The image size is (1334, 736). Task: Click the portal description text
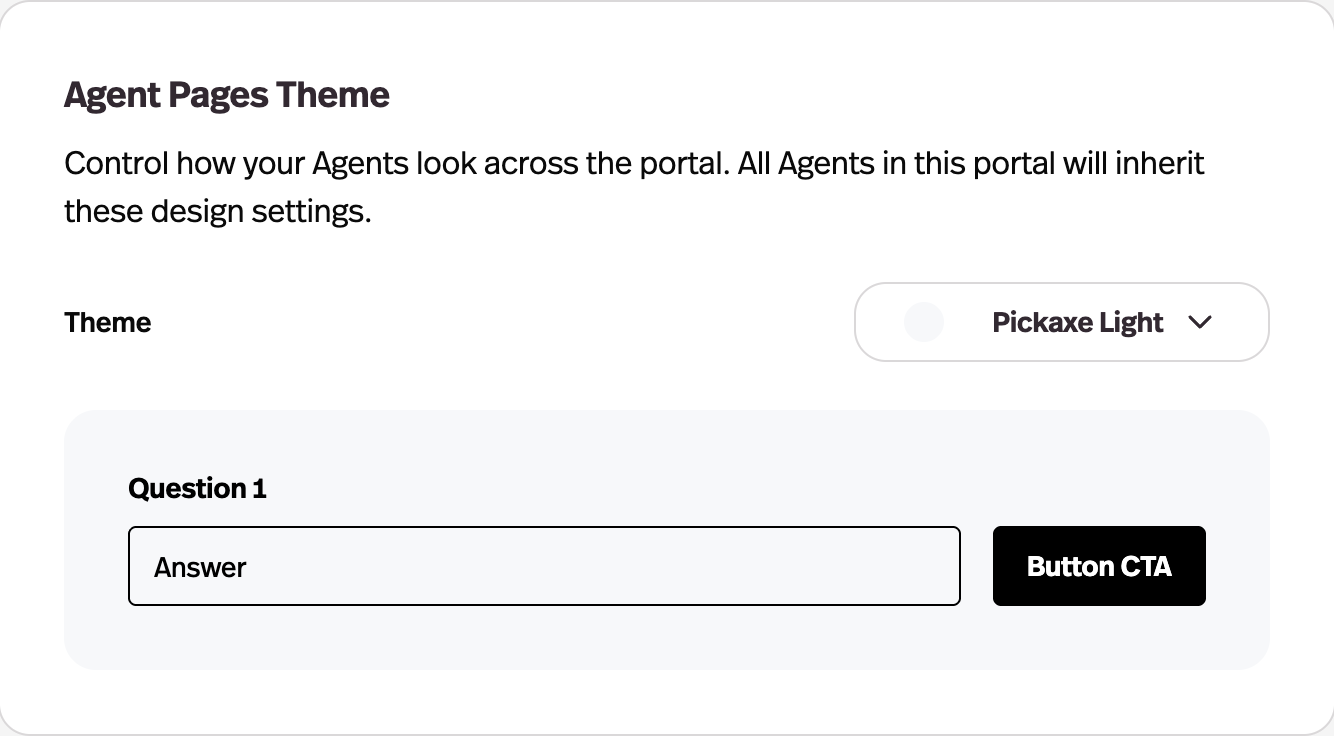(634, 186)
